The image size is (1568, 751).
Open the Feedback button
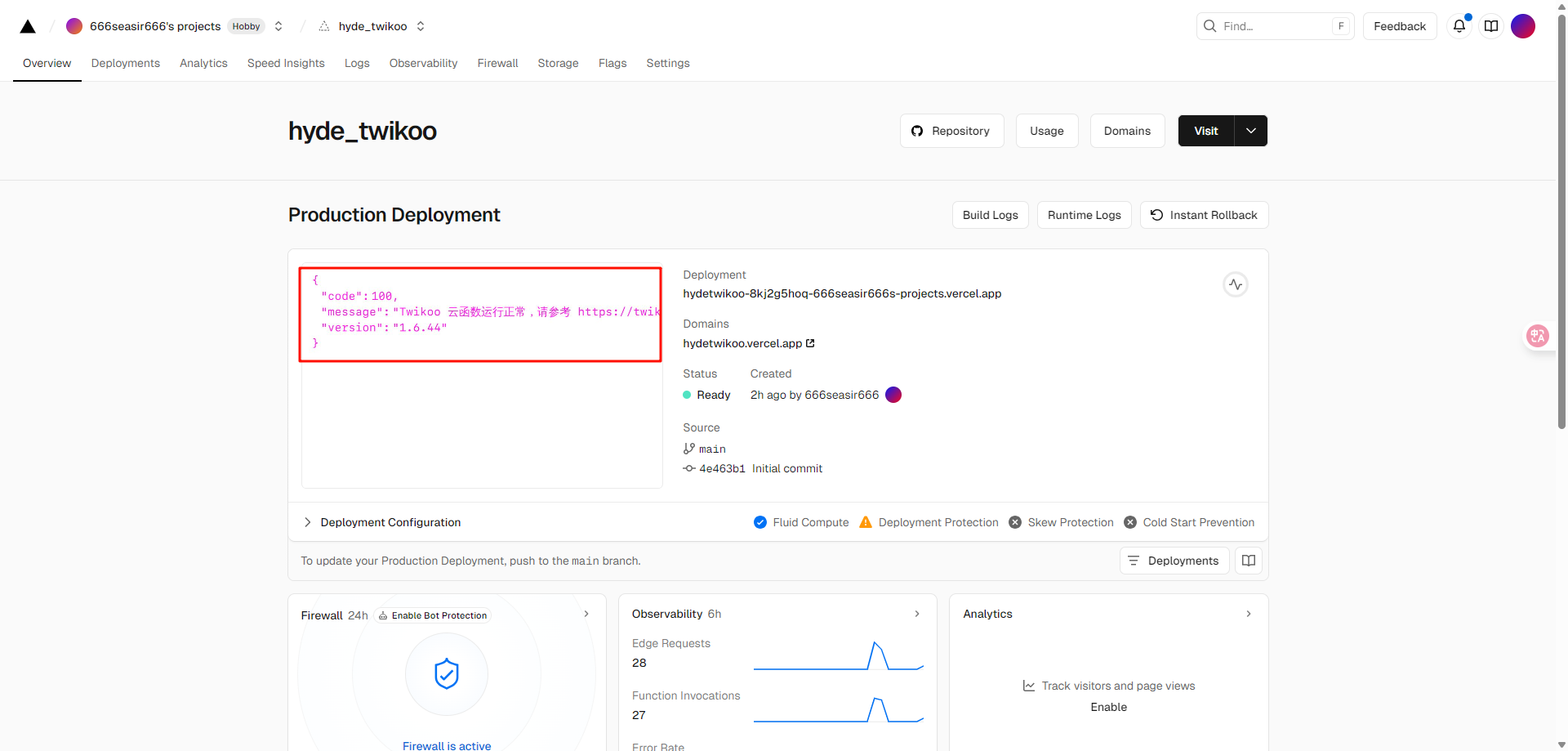(x=1399, y=26)
